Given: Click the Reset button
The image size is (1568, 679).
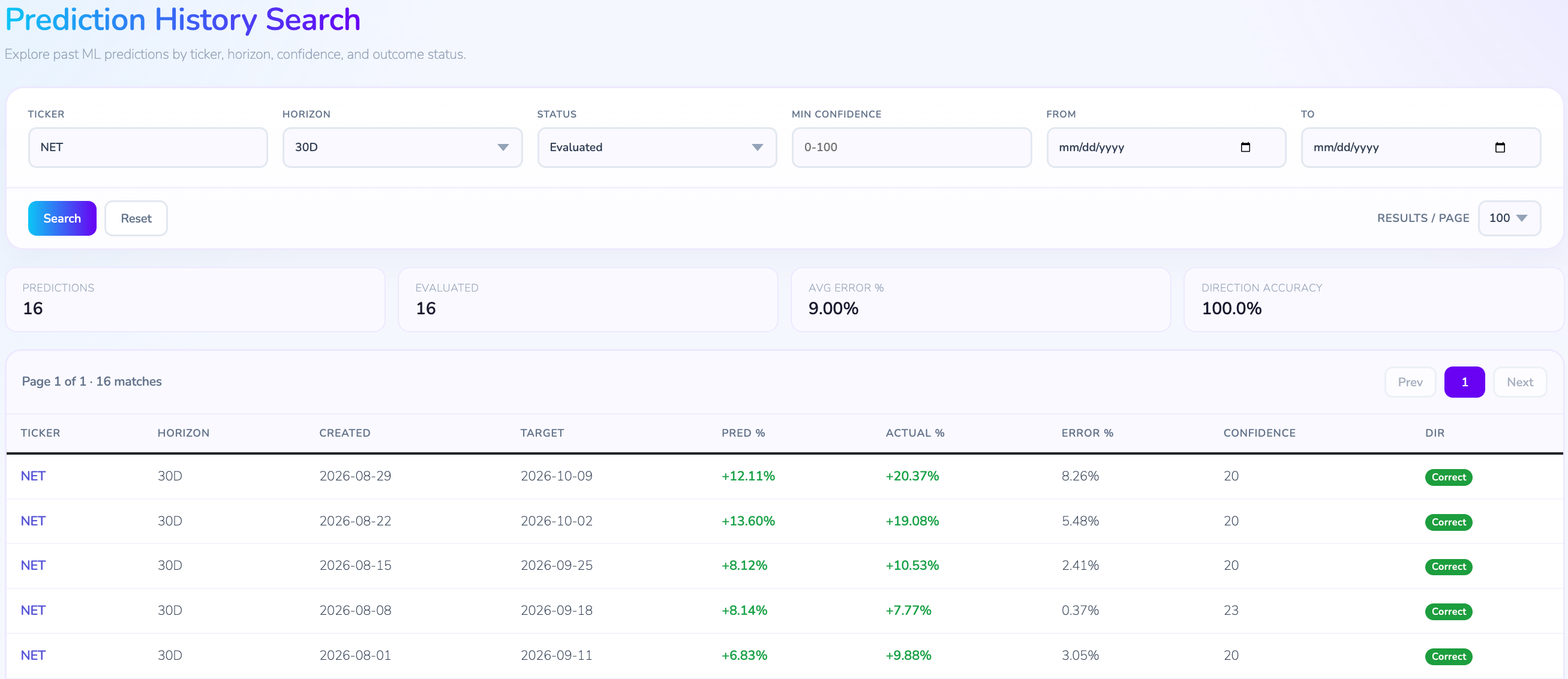Looking at the screenshot, I should [x=136, y=218].
